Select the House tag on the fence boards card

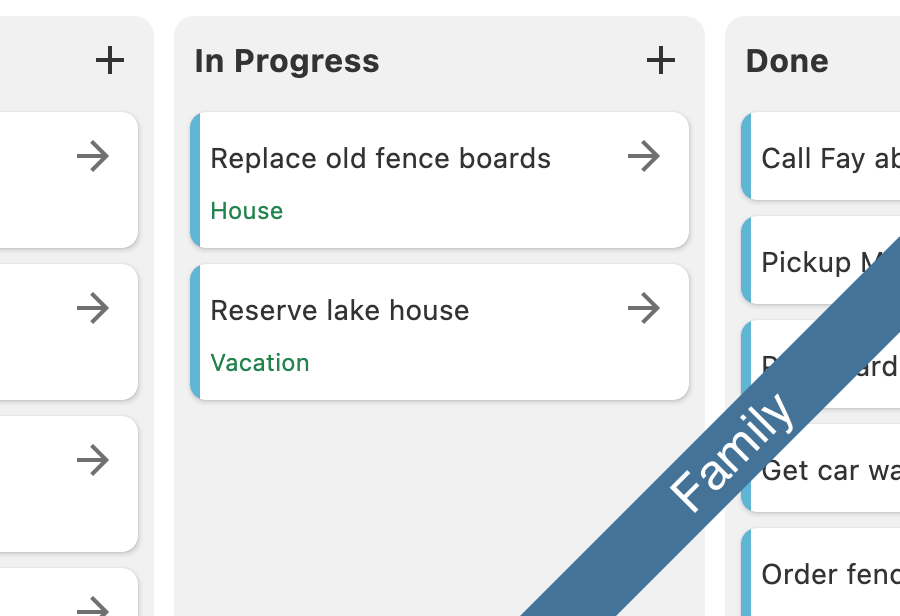tap(246, 211)
